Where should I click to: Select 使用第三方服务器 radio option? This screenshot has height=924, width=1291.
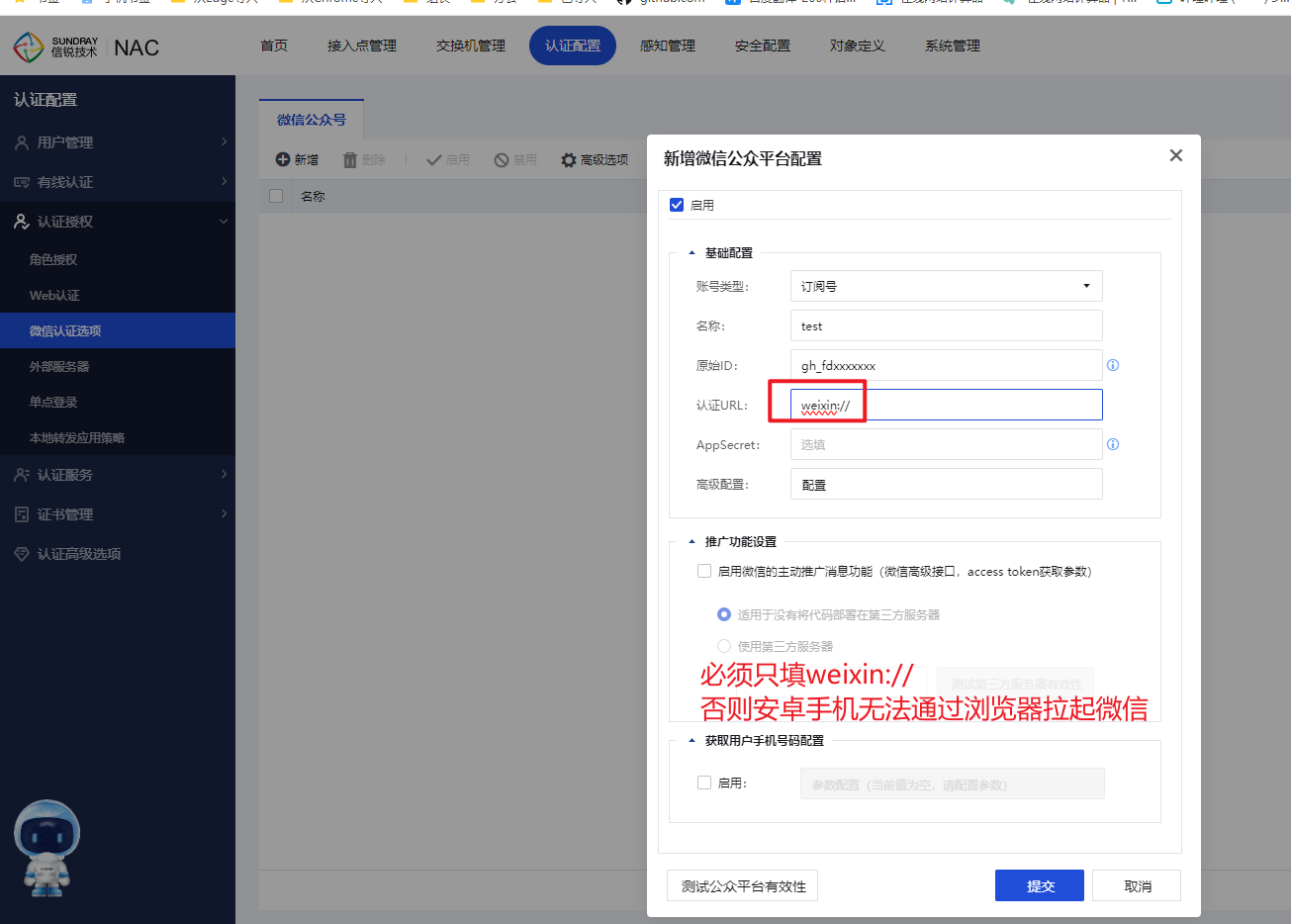tap(723, 646)
